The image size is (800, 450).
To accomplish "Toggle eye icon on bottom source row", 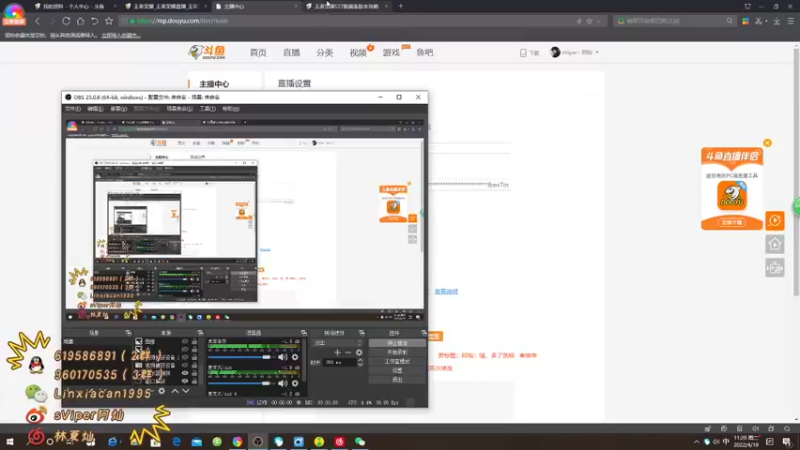I will pos(185,381).
